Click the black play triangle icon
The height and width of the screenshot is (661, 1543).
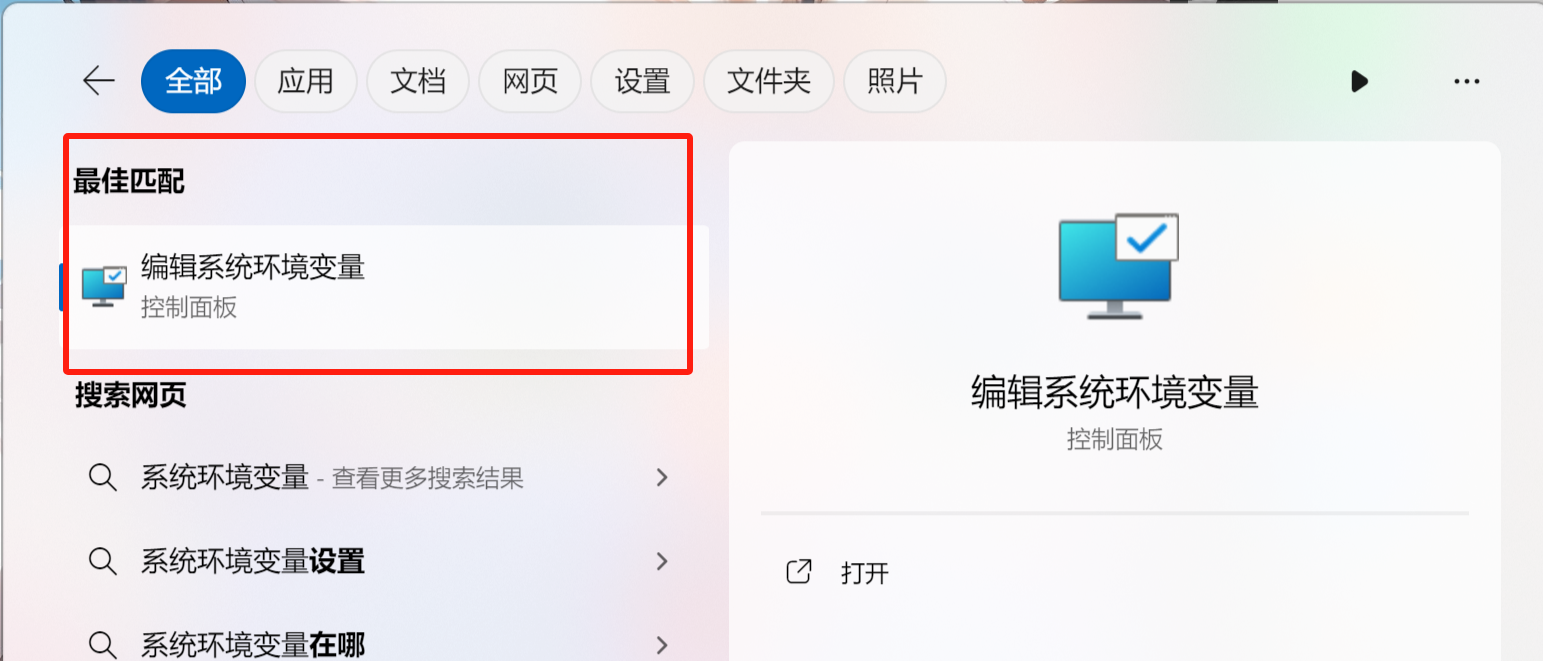coord(1359,81)
